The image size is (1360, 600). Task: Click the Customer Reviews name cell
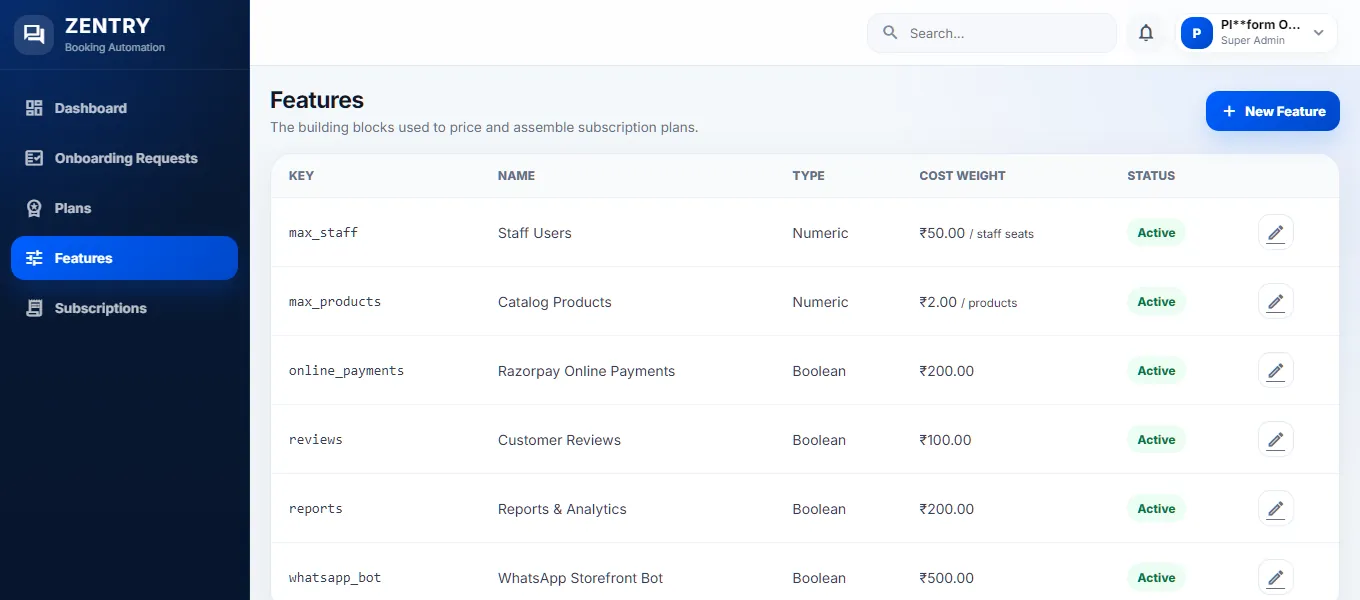point(559,440)
